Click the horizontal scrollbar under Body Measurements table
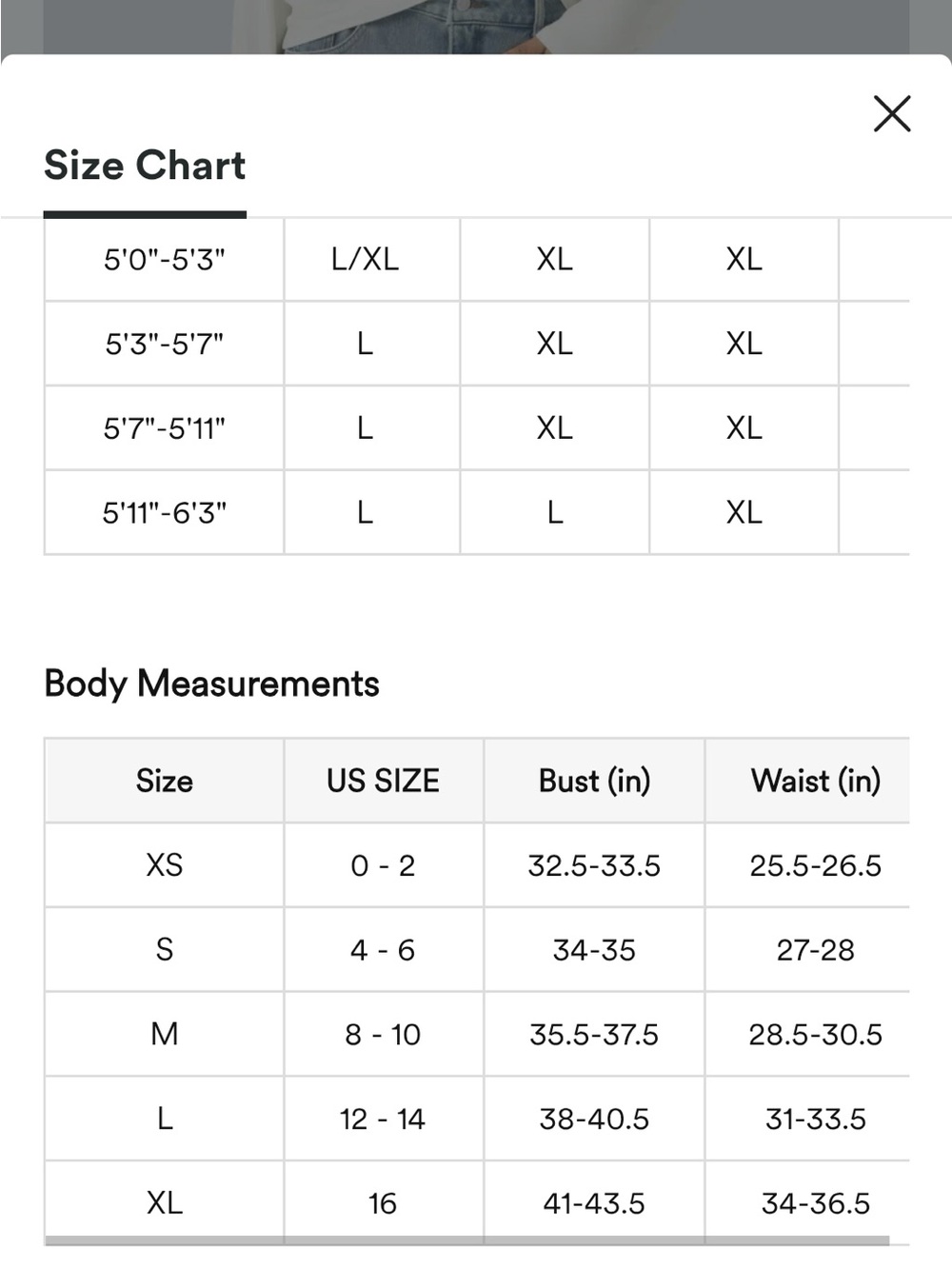Image resolution: width=952 pixels, height=1269 pixels. pyautogui.click(x=466, y=1240)
